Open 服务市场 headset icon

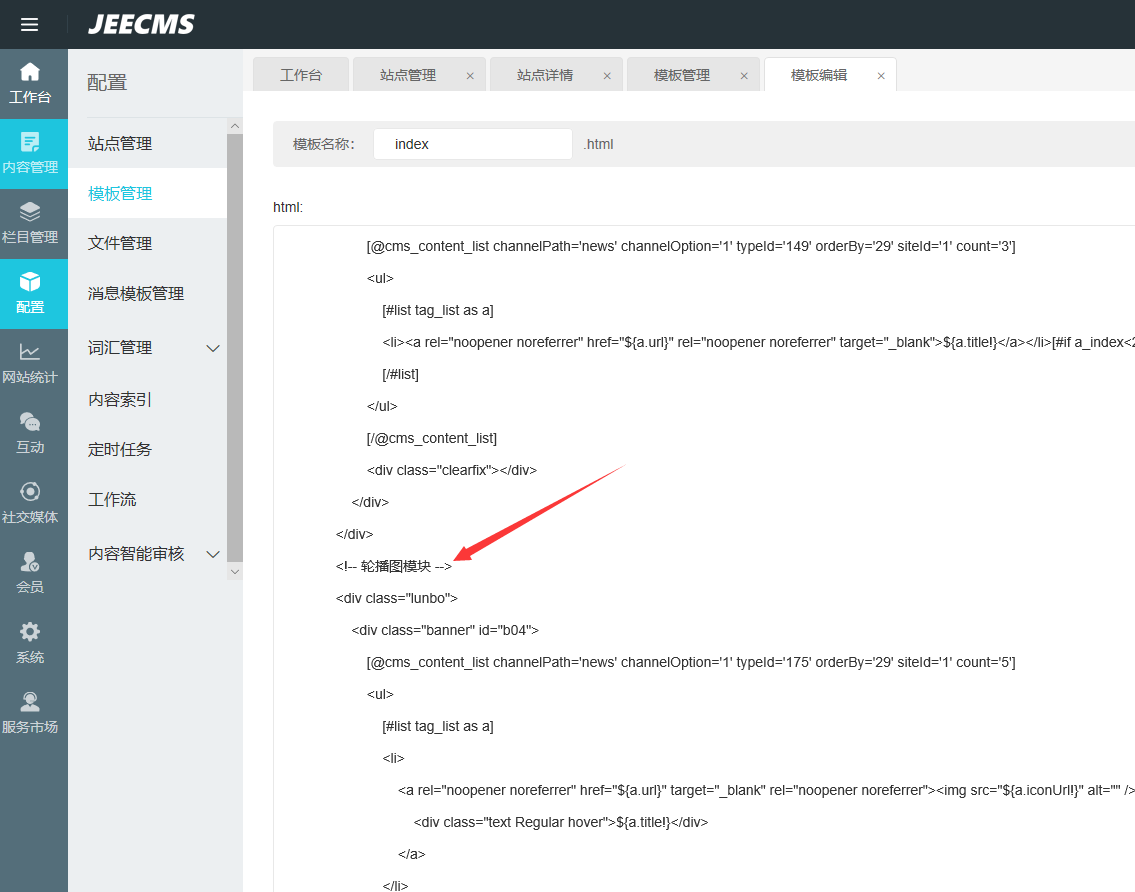pos(30,702)
